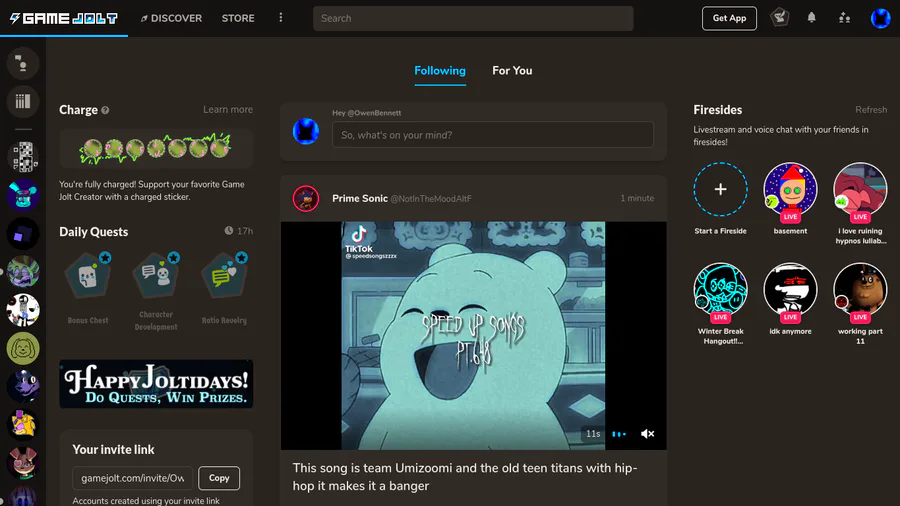The height and width of the screenshot is (506, 900).
Task: Open the user avatar menu in header
Action: 880,18
